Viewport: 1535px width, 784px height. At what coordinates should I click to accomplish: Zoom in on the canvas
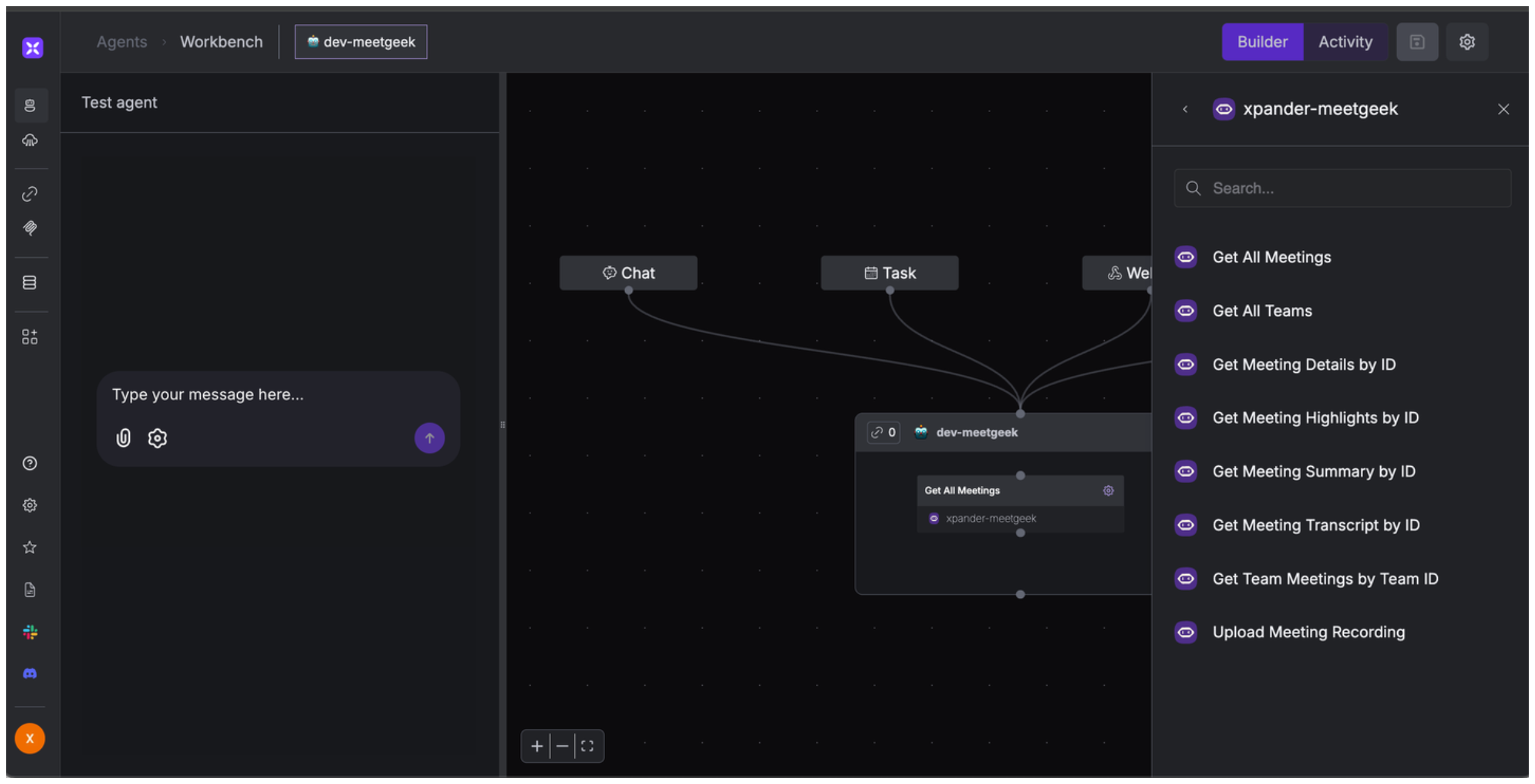pyautogui.click(x=537, y=746)
